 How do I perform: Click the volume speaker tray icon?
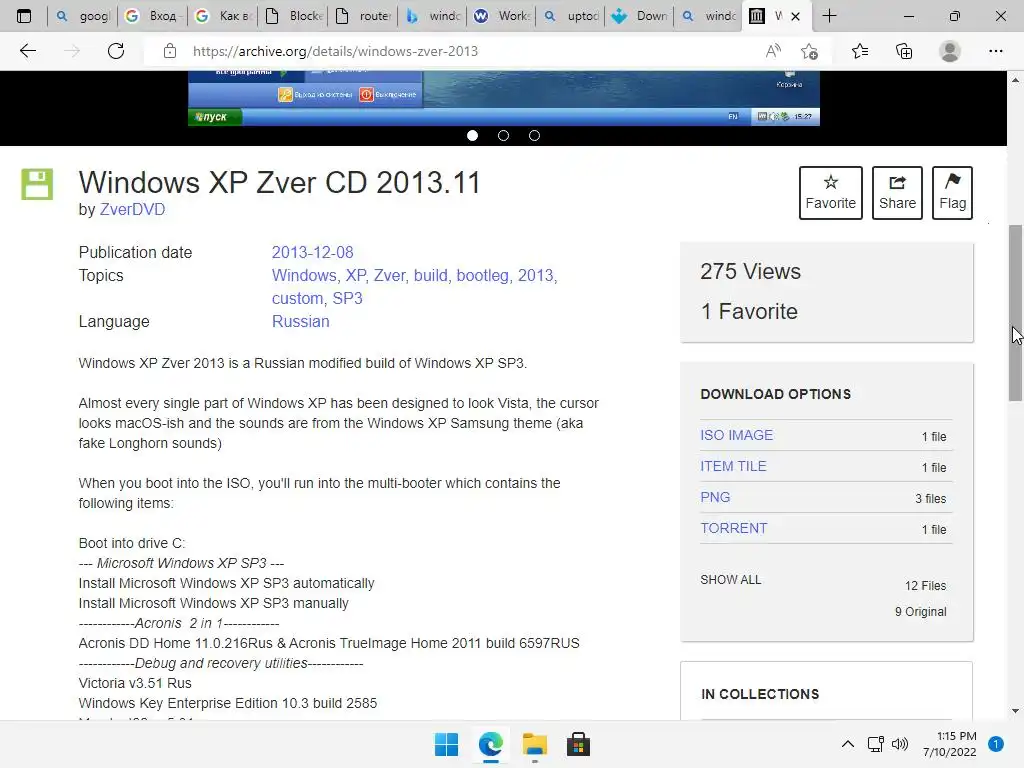[900, 744]
